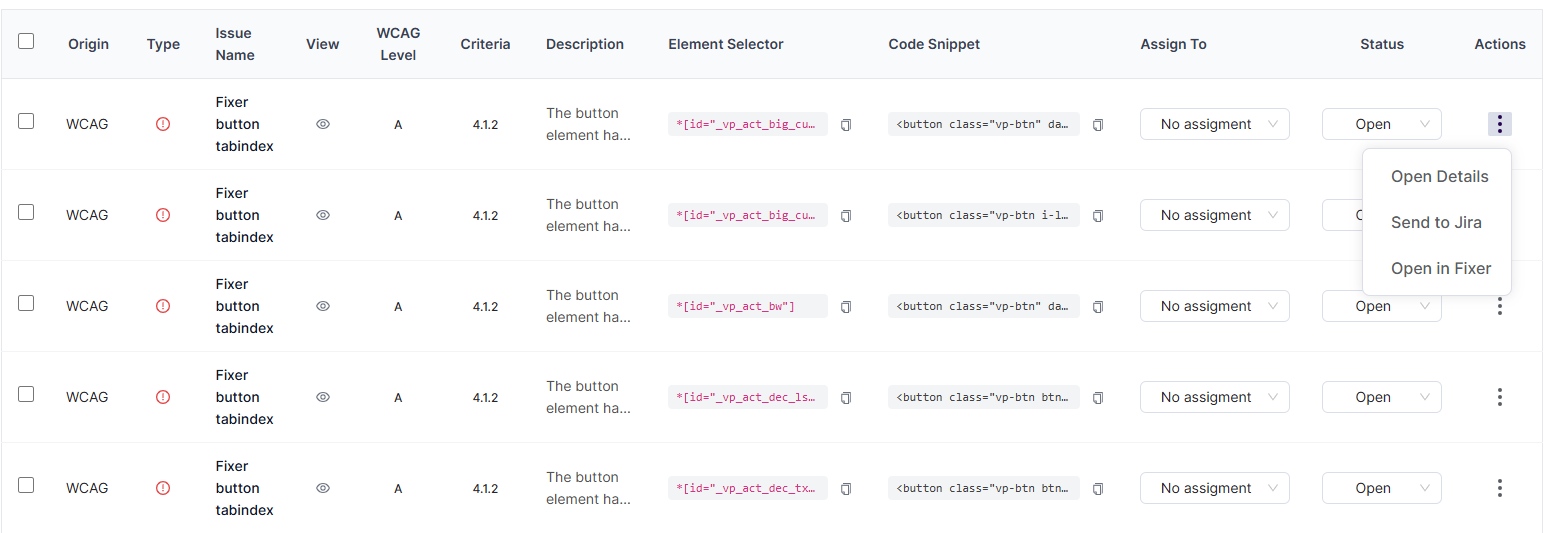Open the three-dot actions menu for _vp_act_bw row
Image resolution: width=1544 pixels, height=533 pixels.
point(1500,306)
